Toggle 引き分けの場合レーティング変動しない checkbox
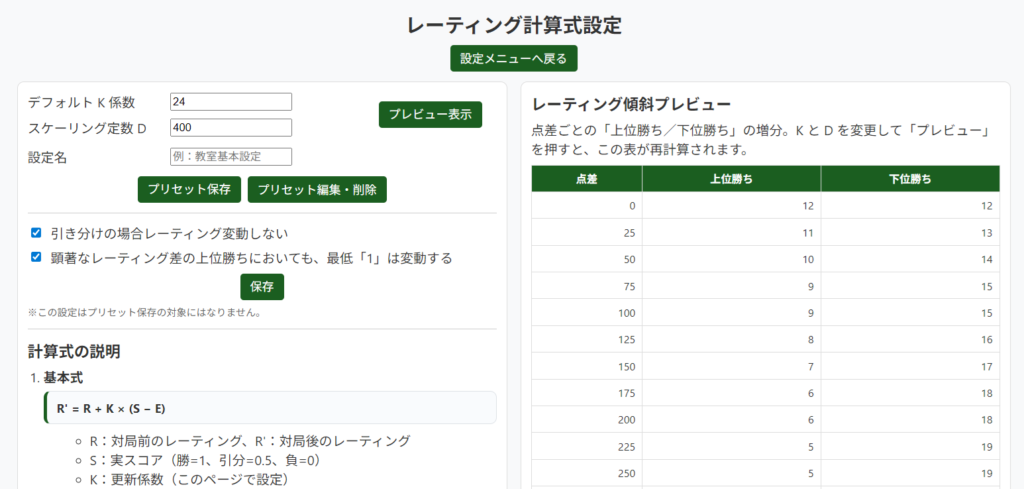 pyautogui.click(x=36, y=232)
